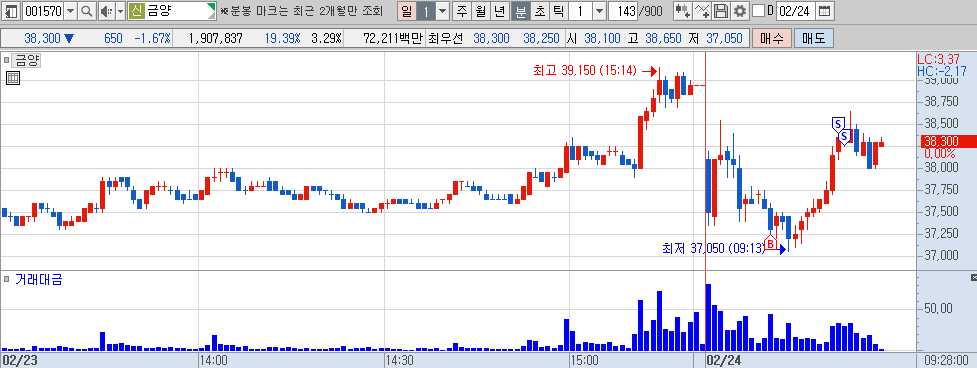The width and height of the screenshot is (977, 368).
Task: Click the red current price tag 38,300
Action: [x=949, y=141]
